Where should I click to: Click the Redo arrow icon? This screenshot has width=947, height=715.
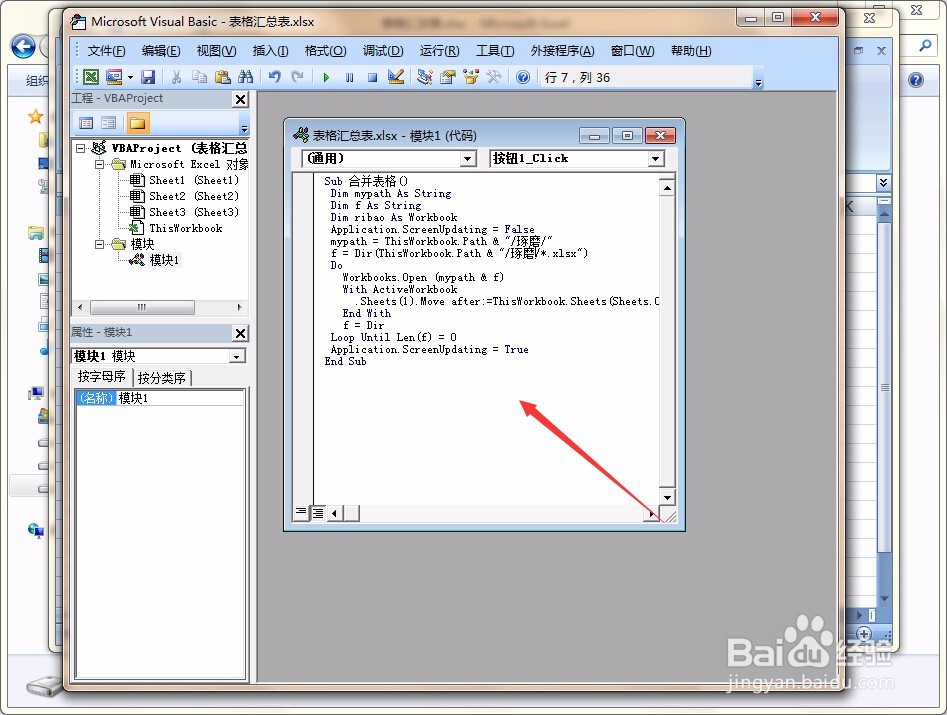297,77
